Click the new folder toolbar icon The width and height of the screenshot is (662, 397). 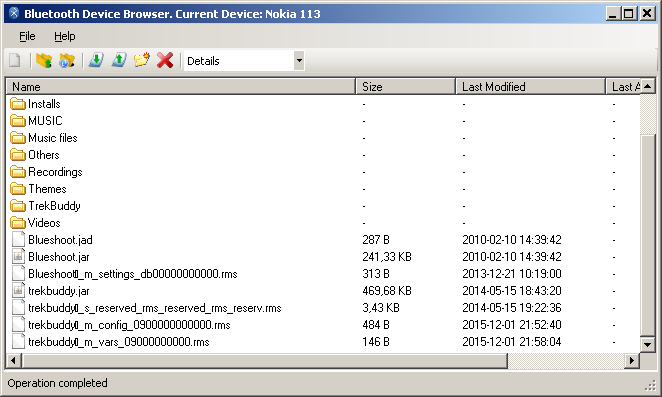pos(142,60)
